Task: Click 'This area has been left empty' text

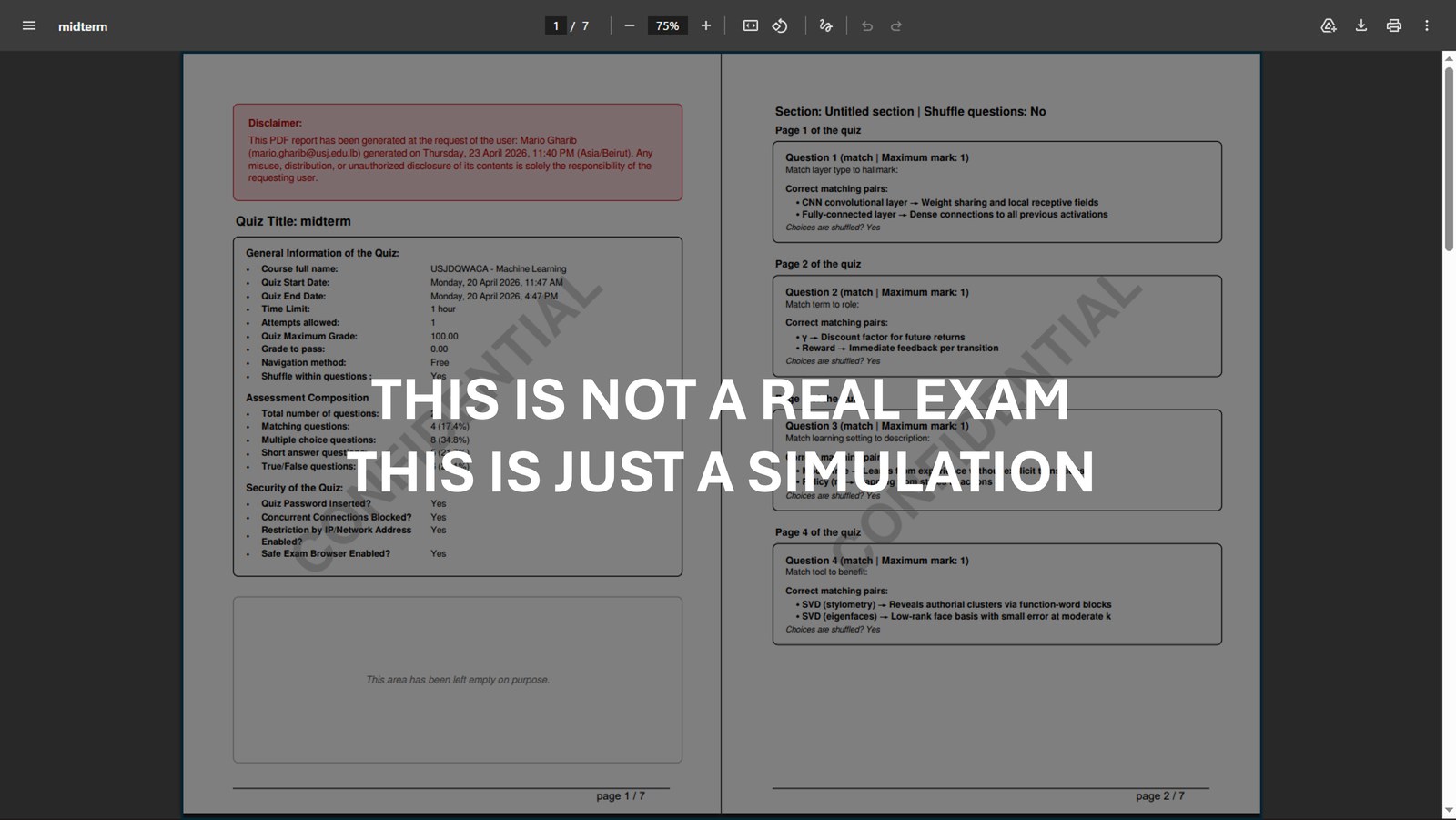Action: coord(458,680)
